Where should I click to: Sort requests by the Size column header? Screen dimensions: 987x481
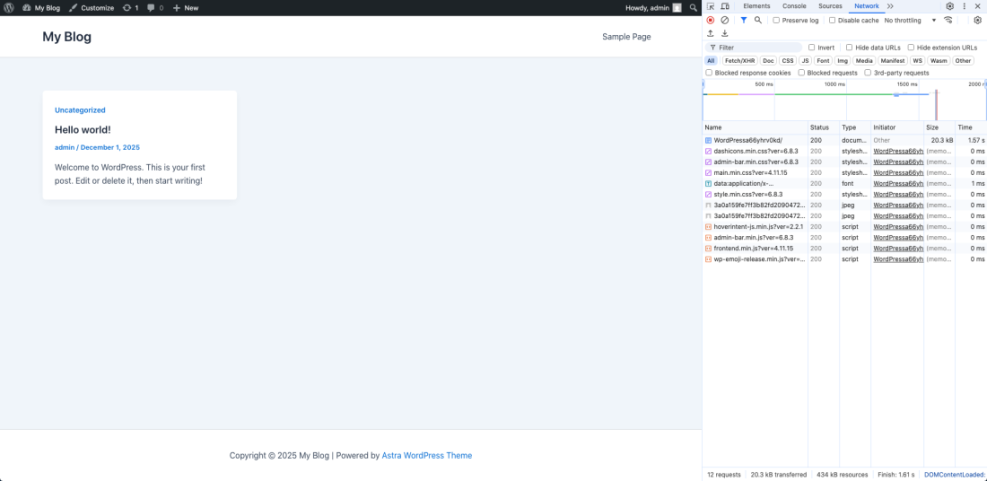(939, 127)
